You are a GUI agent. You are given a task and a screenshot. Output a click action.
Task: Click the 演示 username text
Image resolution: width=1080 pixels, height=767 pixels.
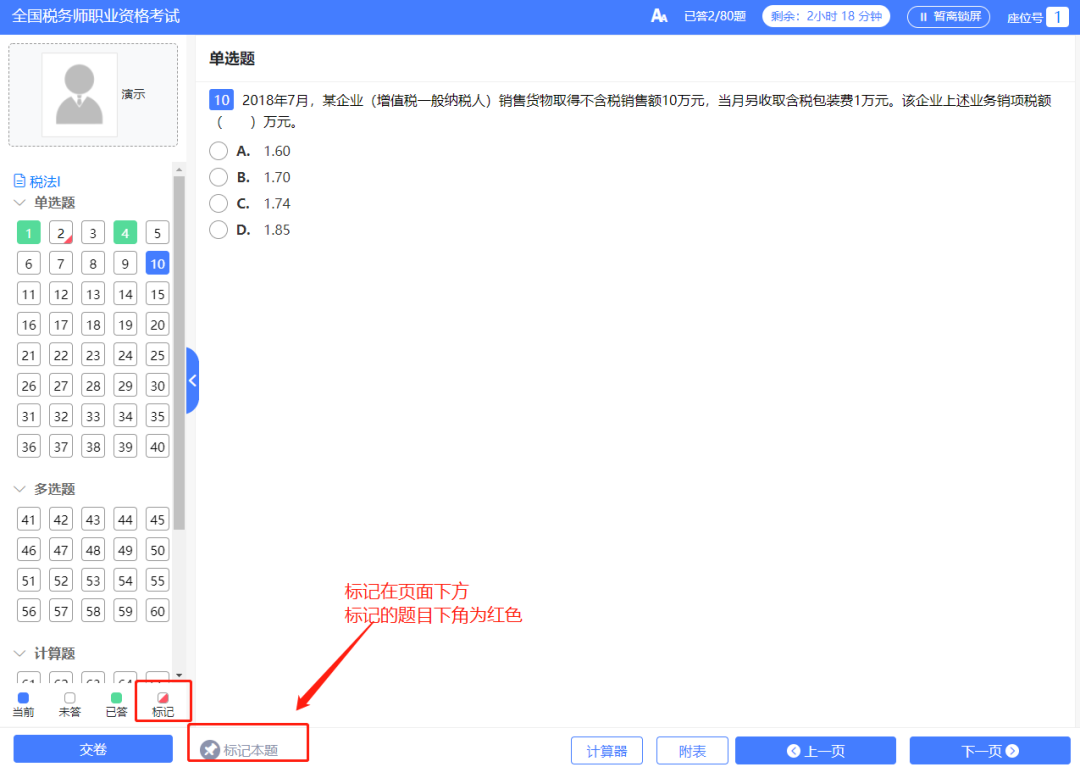tap(134, 94)
